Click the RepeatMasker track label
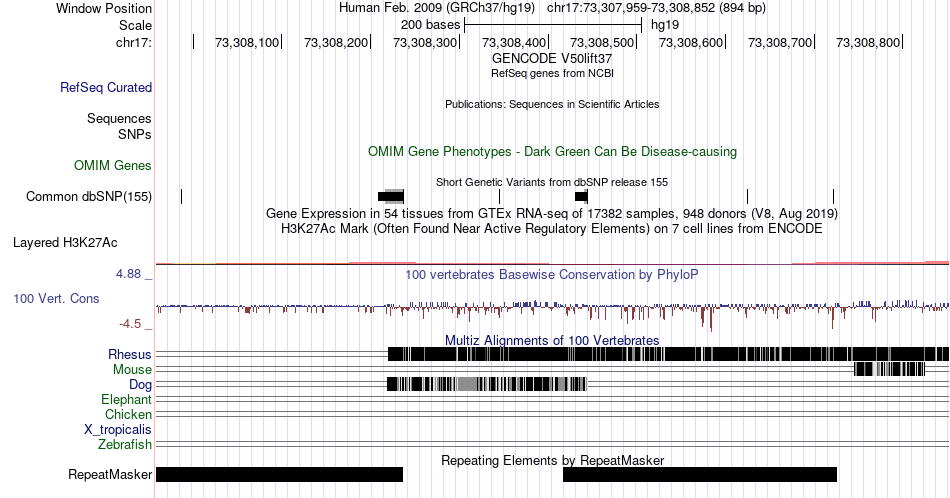 click(x=110, y=474)
